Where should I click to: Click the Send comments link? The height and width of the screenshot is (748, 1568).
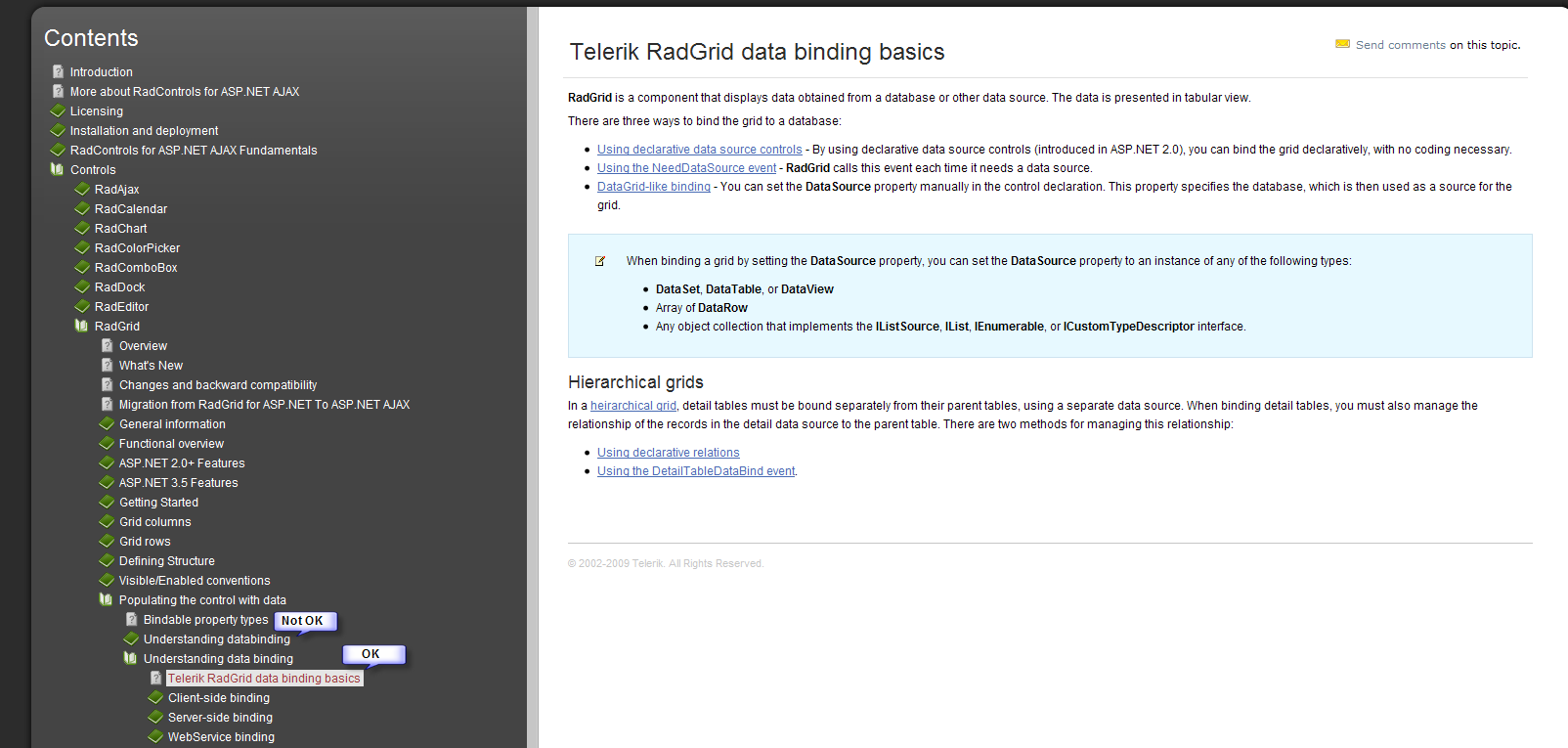coord(1401,45)
